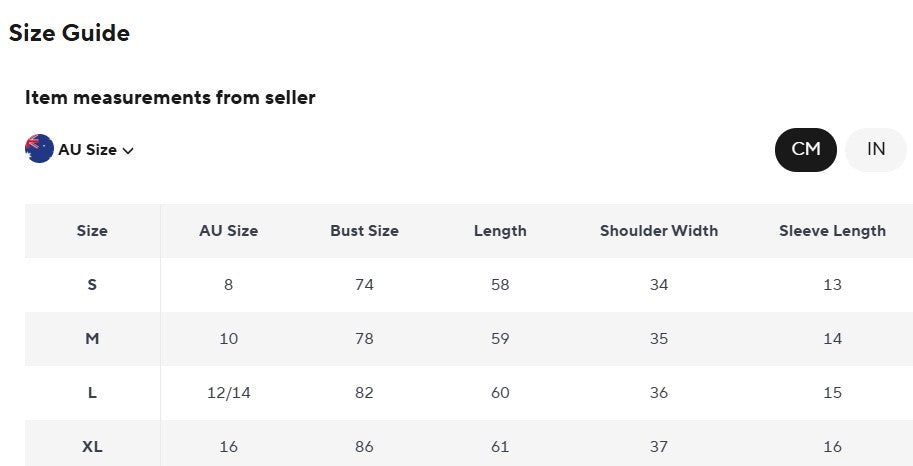This screenshot has width=913, height=466.
Task: Select the M size row label
Action: click(92, 339)
